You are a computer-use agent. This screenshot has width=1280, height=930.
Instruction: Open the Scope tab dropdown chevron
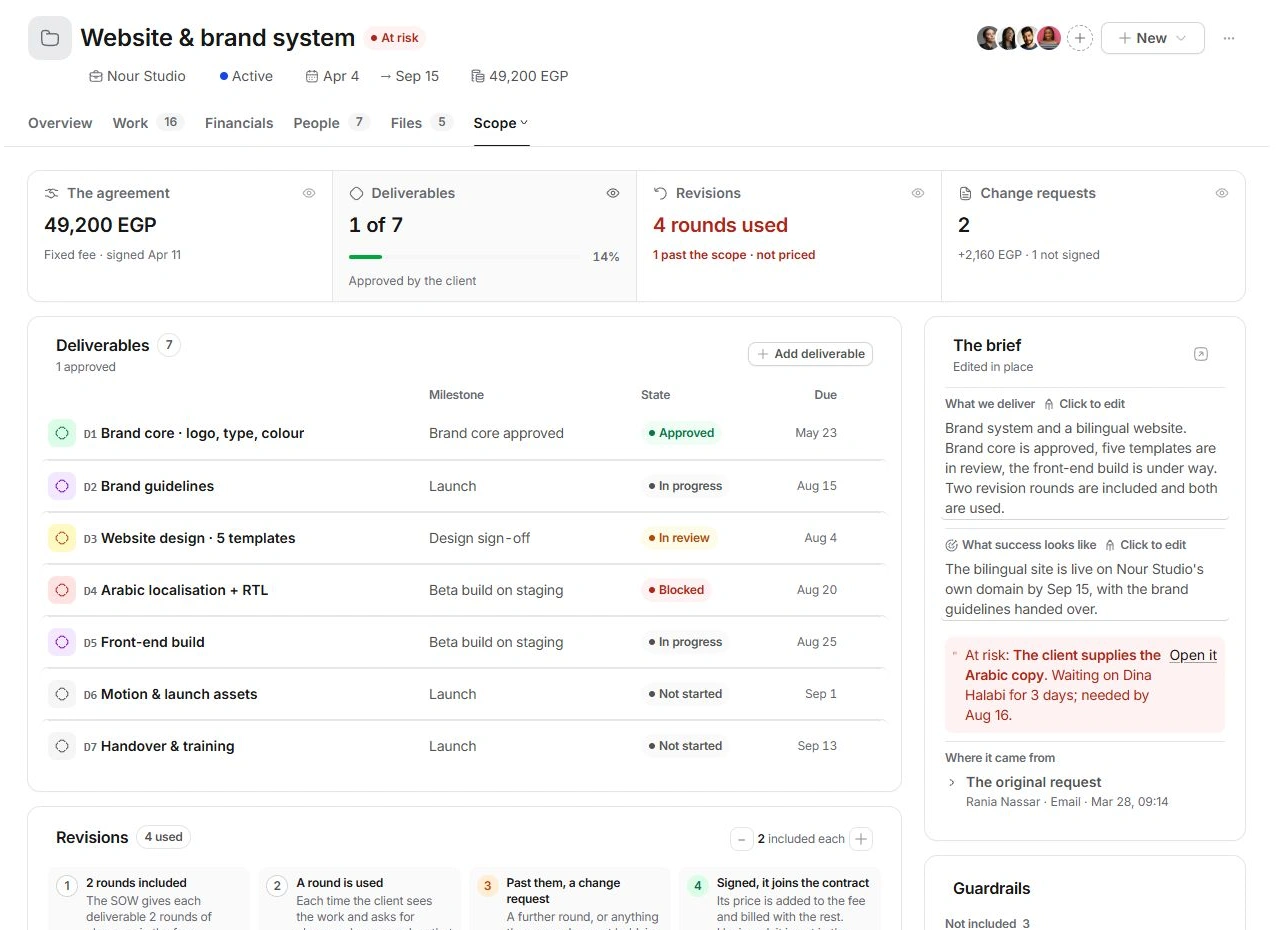point(524,123)
